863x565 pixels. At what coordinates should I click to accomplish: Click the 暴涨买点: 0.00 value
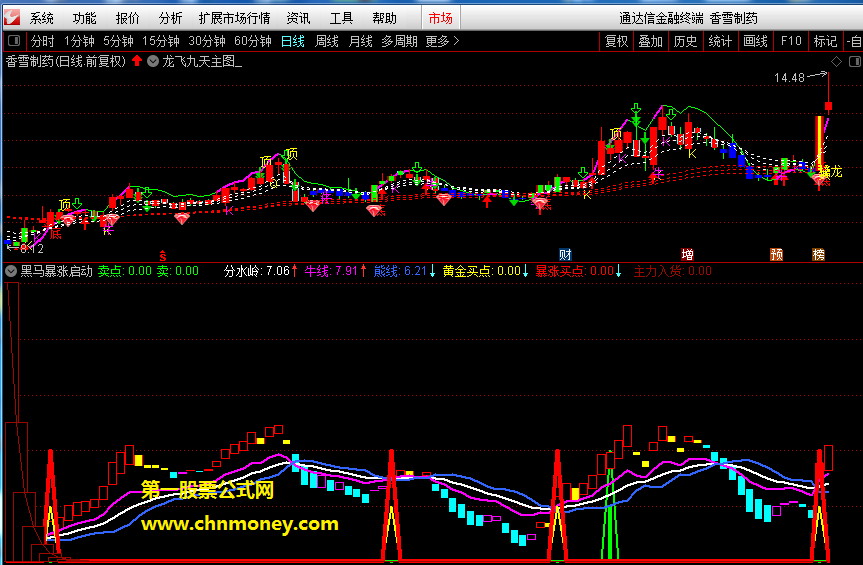[x=575, y=271]
